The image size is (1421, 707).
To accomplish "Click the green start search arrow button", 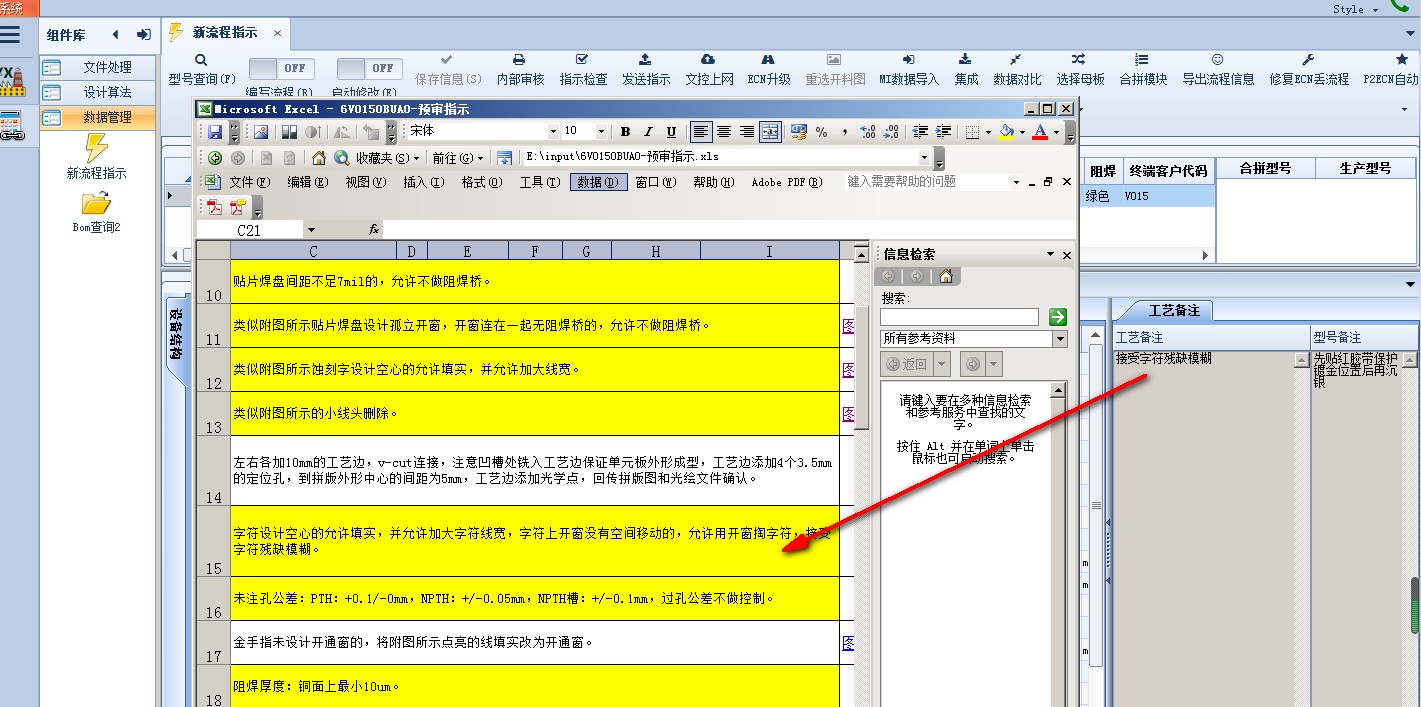I will click(x=1058, y=317).
